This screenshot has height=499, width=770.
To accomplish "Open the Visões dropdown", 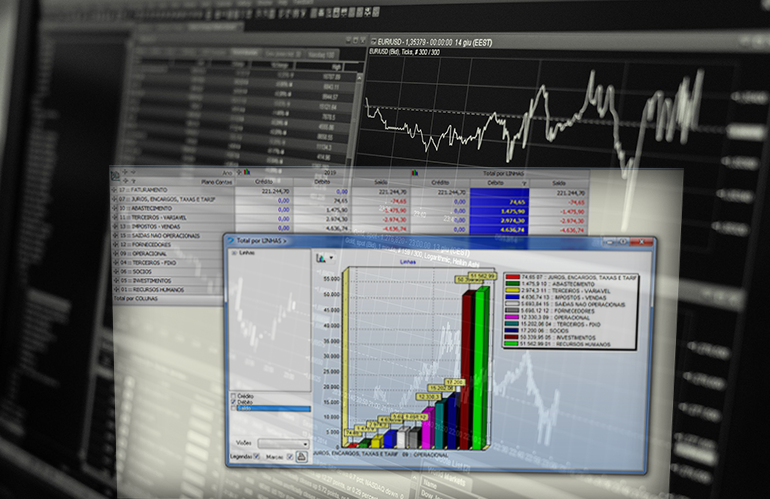I will click(x=283, y=442).
